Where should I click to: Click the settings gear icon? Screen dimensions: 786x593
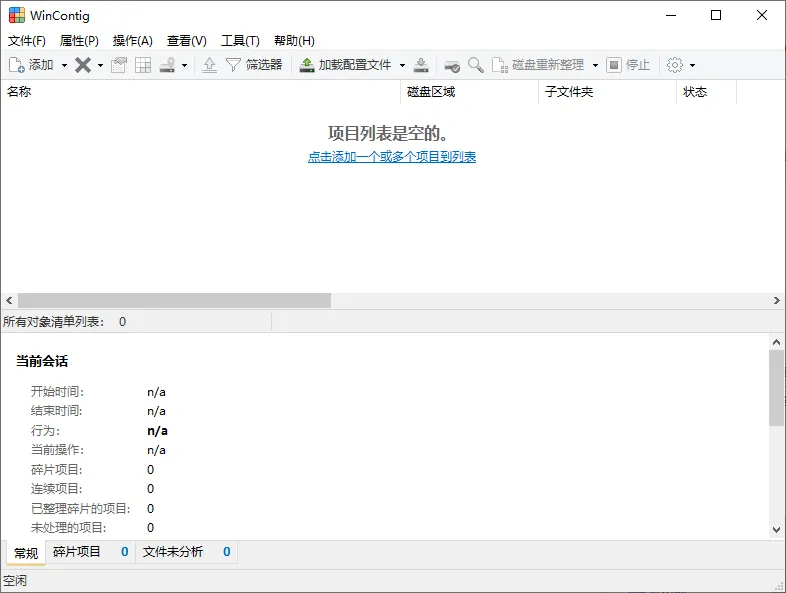pos(674,65)
